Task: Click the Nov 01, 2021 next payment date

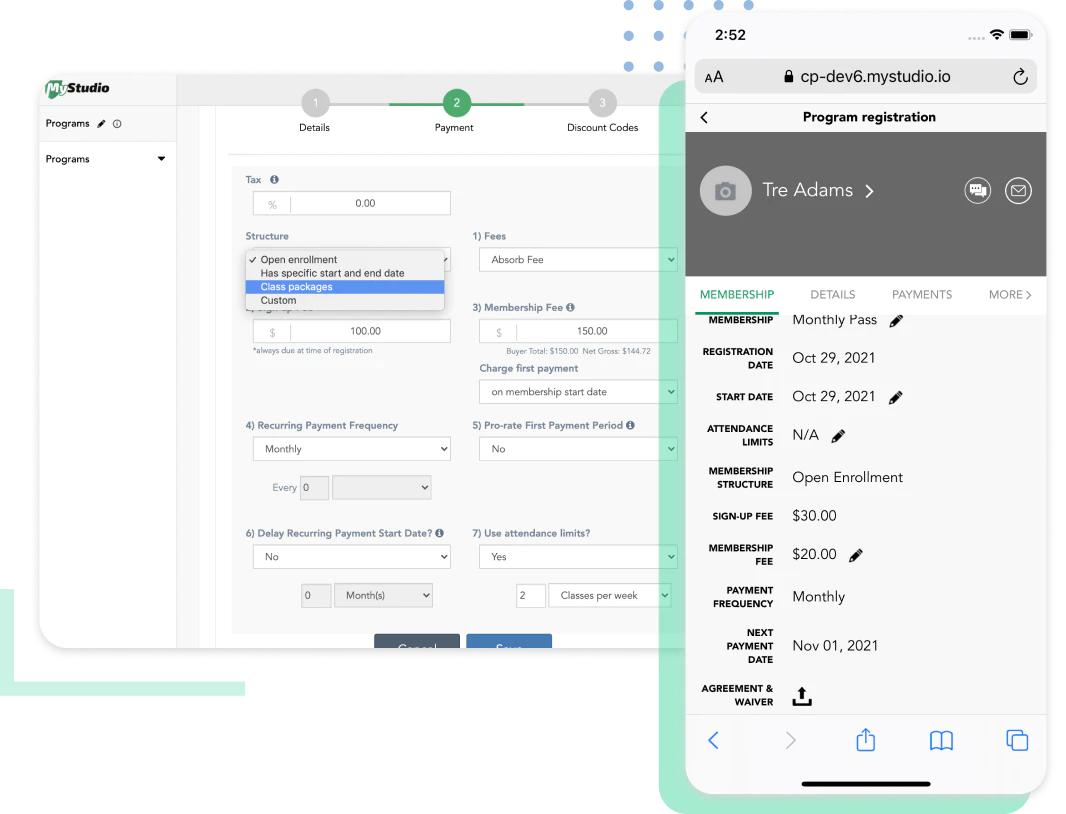Action: (x=835, y=646)
